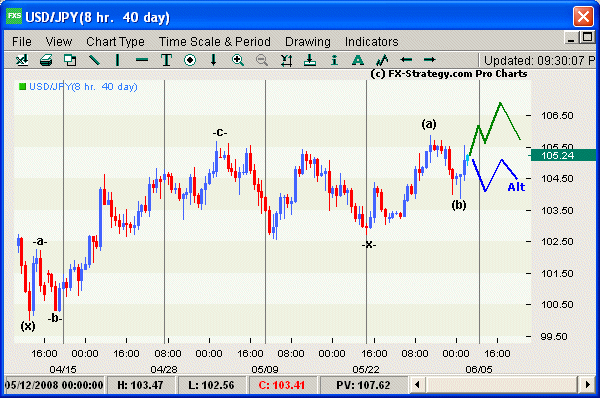Click the indicator zigzag line icon

point(382,60)
